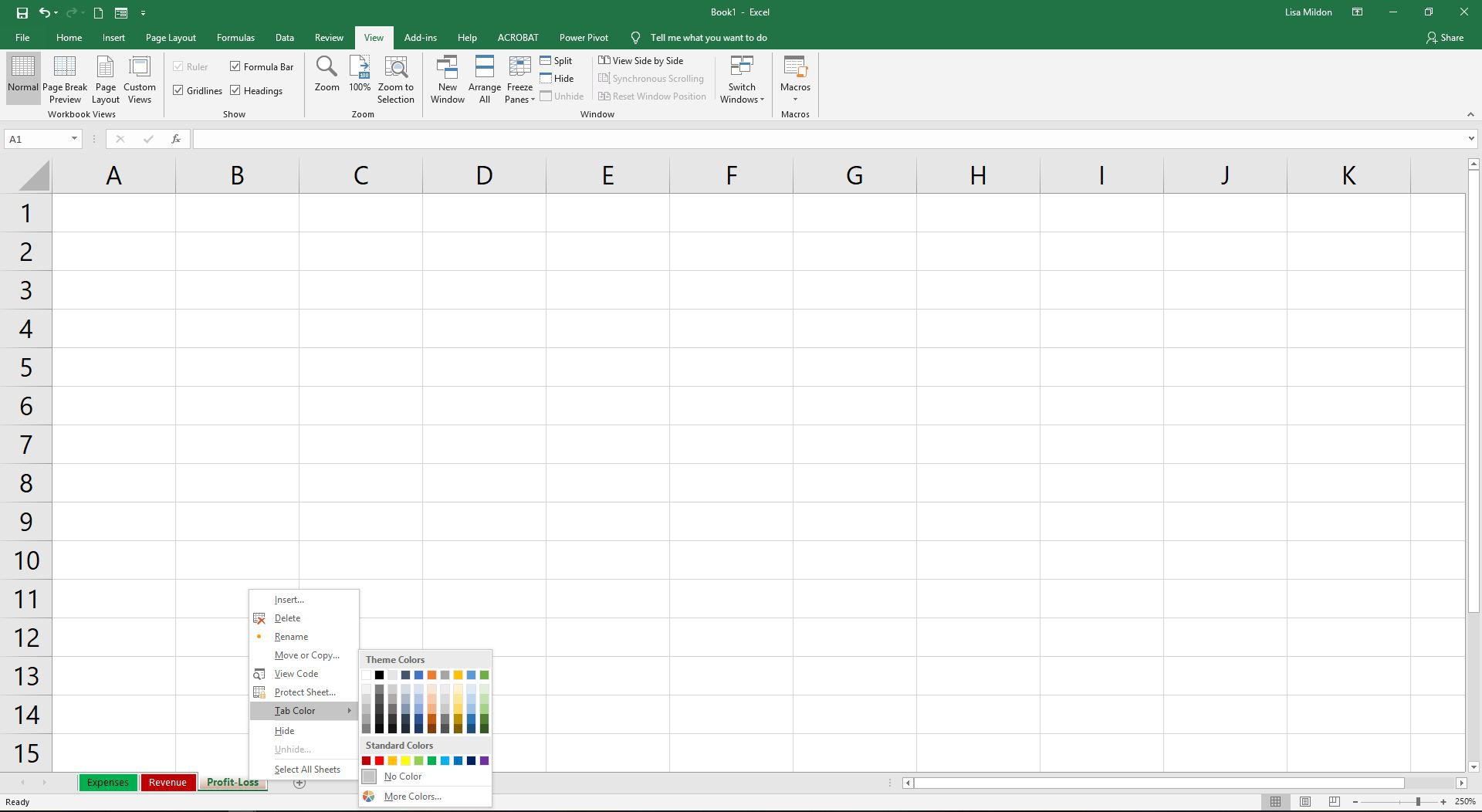The image size is (1482, 812).
Task: Open the Name Box dropdown arrow
Action: tap(73, 139)
